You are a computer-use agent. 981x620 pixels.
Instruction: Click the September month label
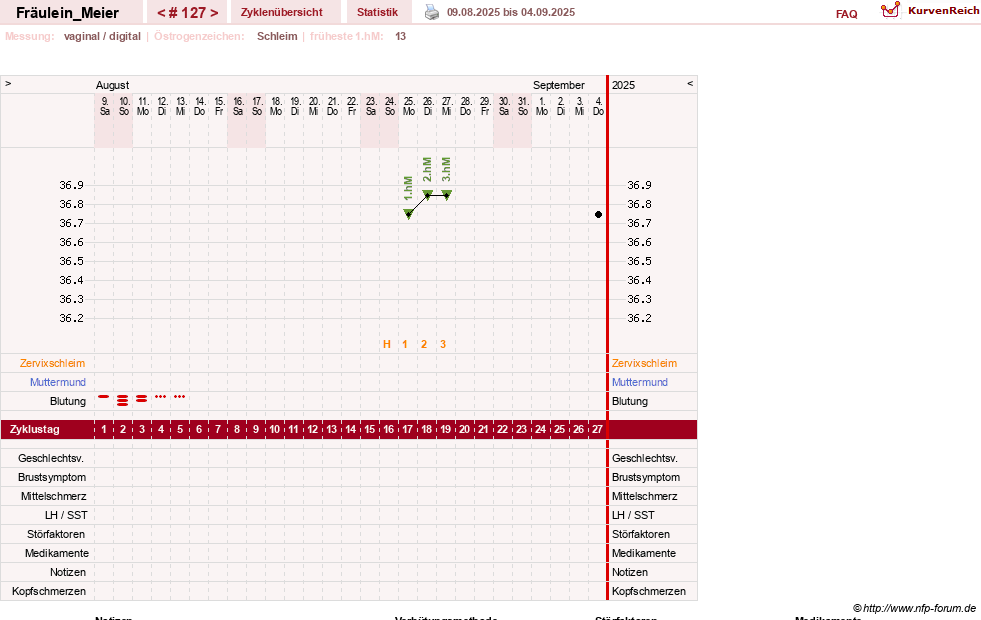click(x=559, y=85)
